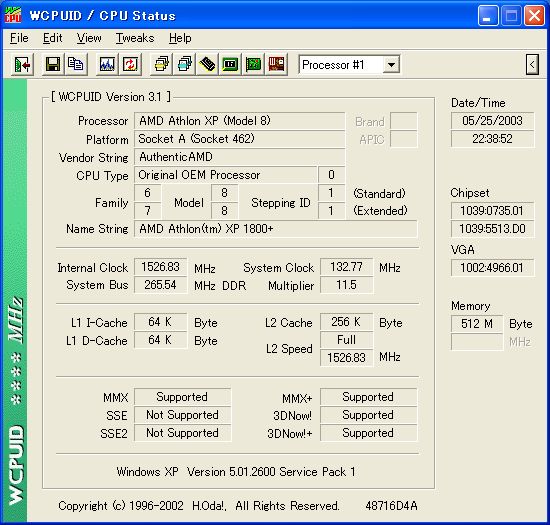
Task: Minimize the WCPUID window
Action: tap(488, 16)
